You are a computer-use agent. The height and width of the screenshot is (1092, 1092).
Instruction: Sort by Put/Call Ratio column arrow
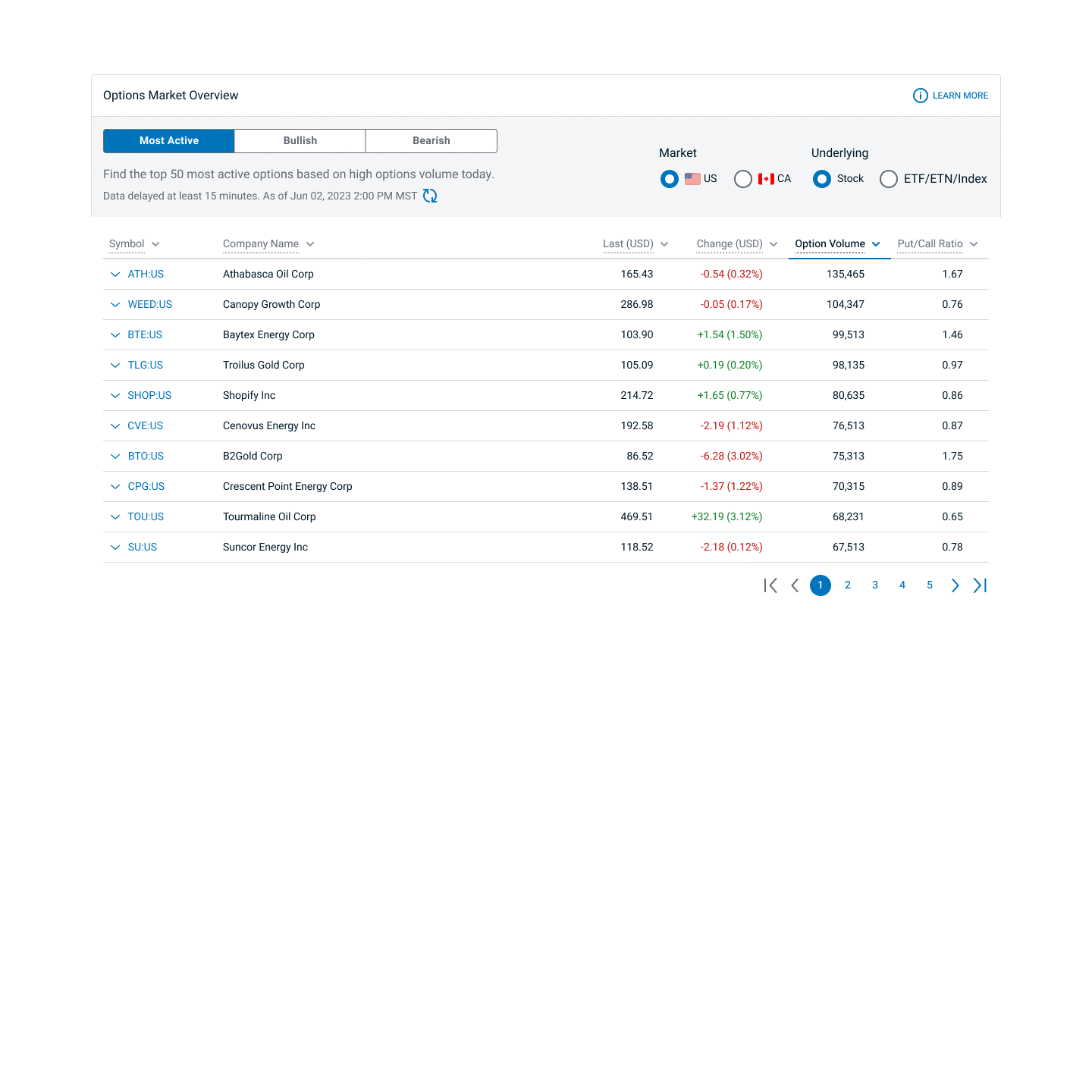click(974, 244)
